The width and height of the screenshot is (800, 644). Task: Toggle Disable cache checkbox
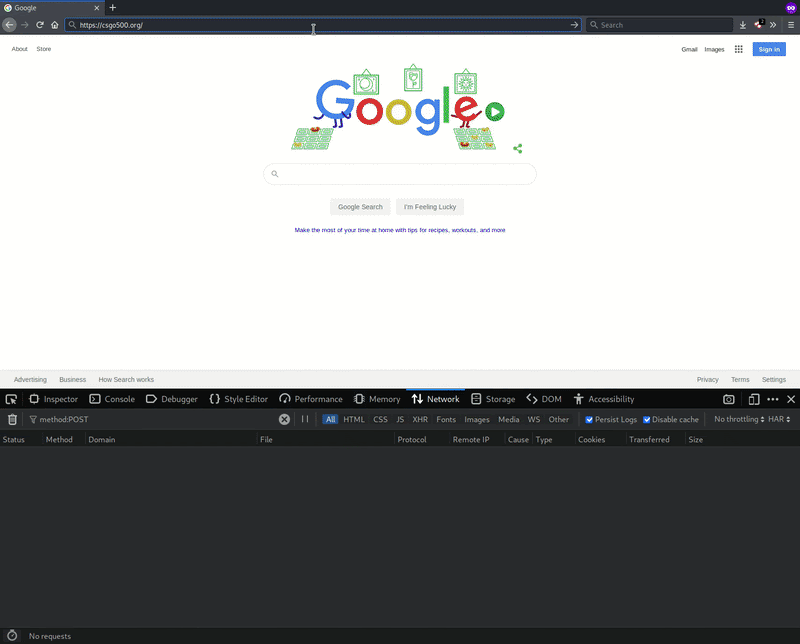(x=646, y=419)
